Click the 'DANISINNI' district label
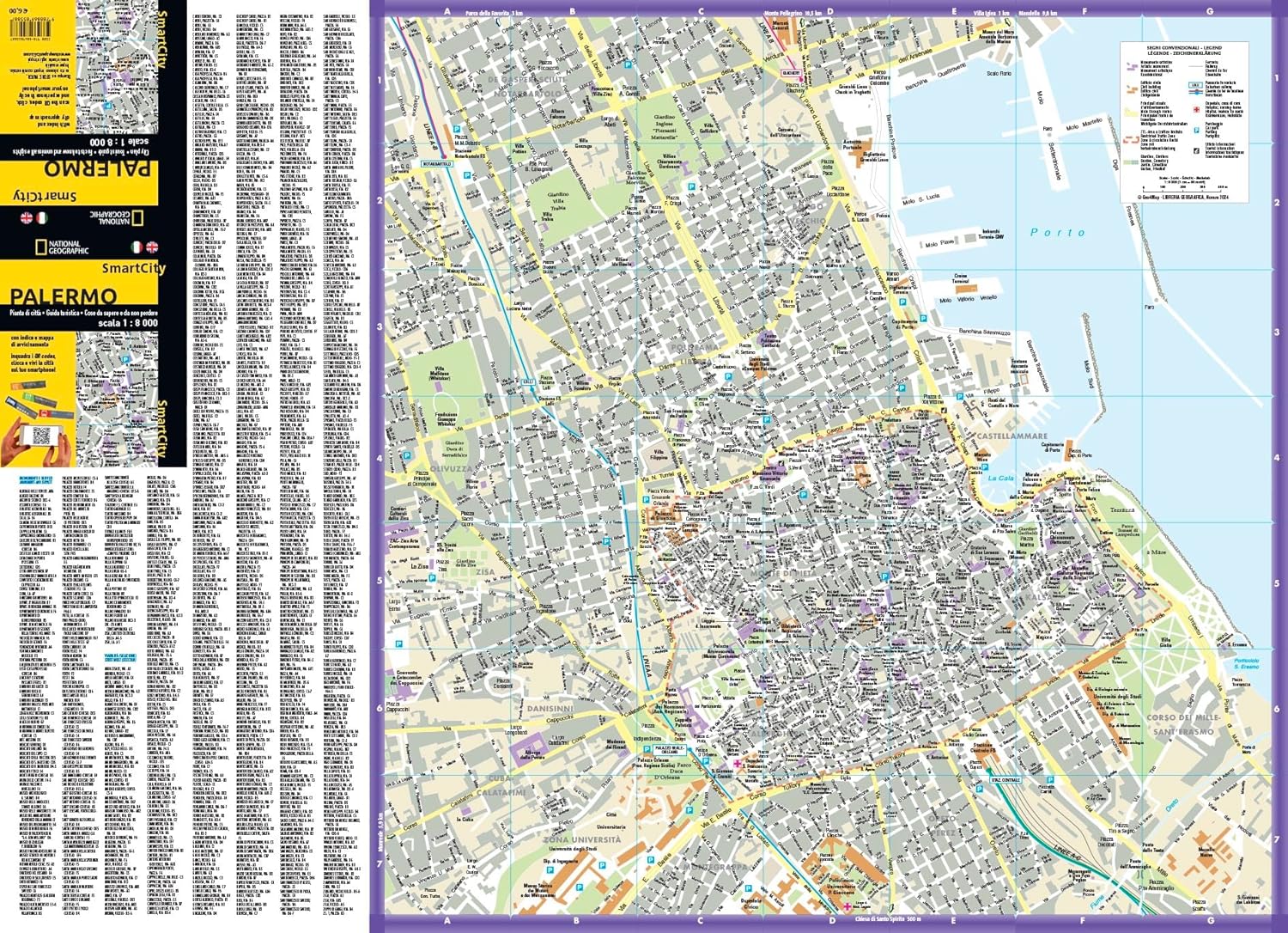The height and width of the screenshot is (933, 1288). coord(550,709)
